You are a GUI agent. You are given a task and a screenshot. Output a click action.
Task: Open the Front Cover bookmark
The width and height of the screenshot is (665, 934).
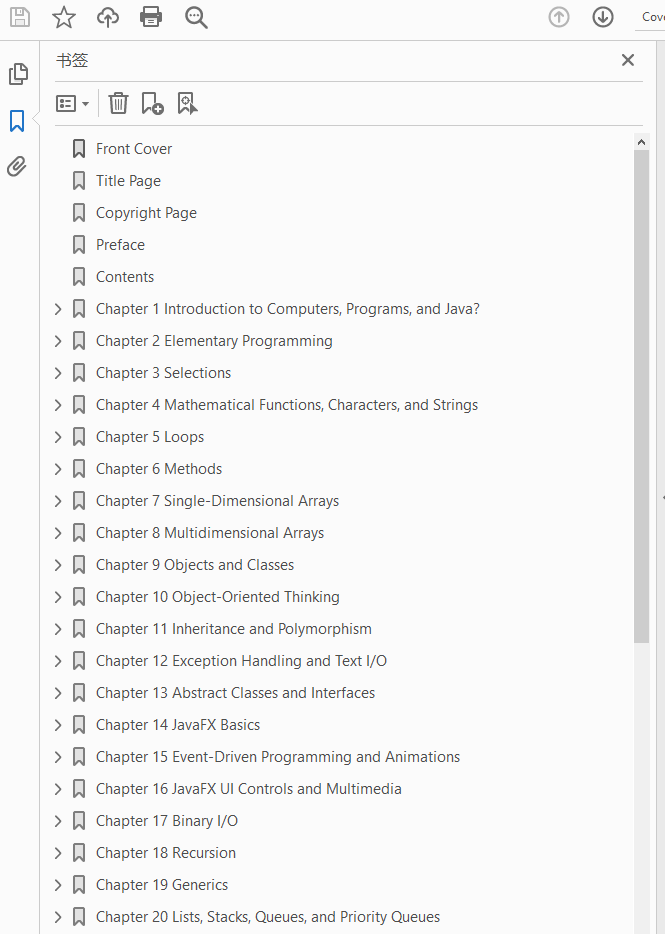click(134, 149)
